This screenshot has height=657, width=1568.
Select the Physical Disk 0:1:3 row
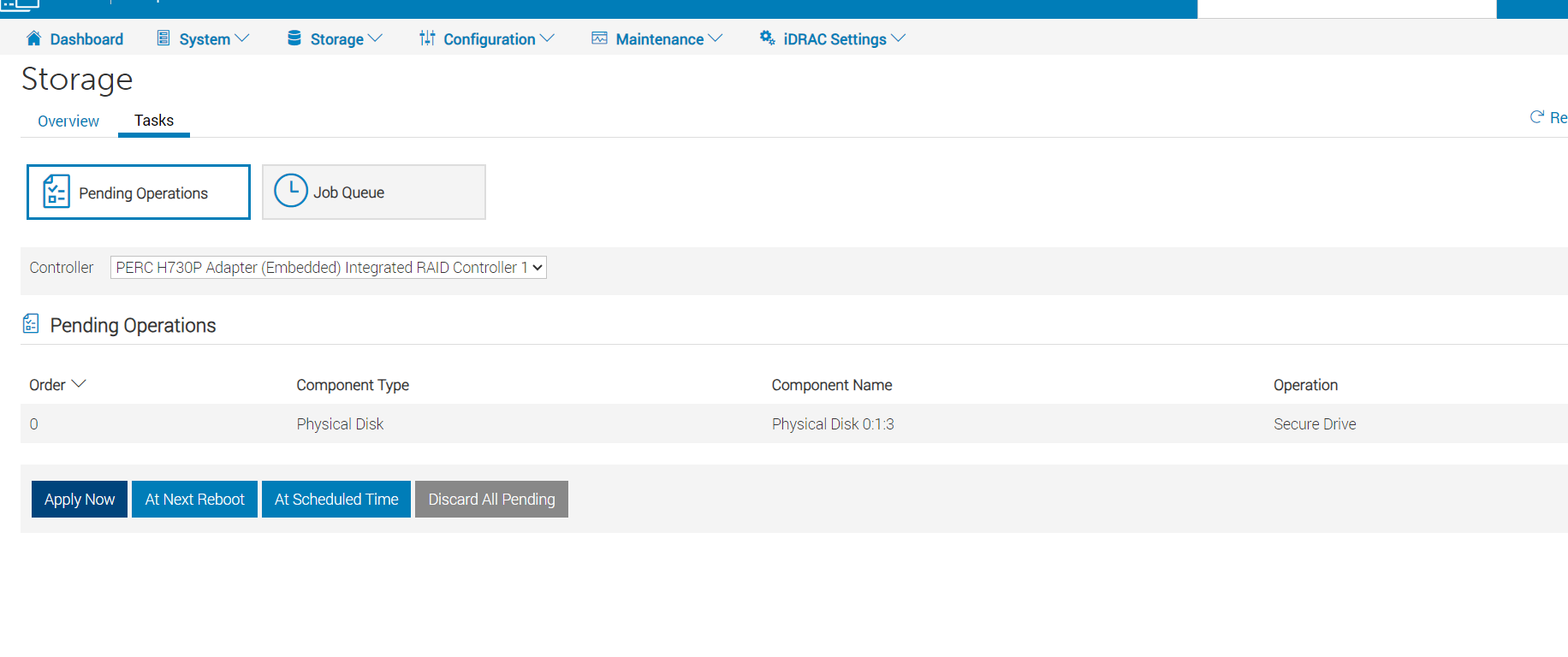click(x=832, y=424)
